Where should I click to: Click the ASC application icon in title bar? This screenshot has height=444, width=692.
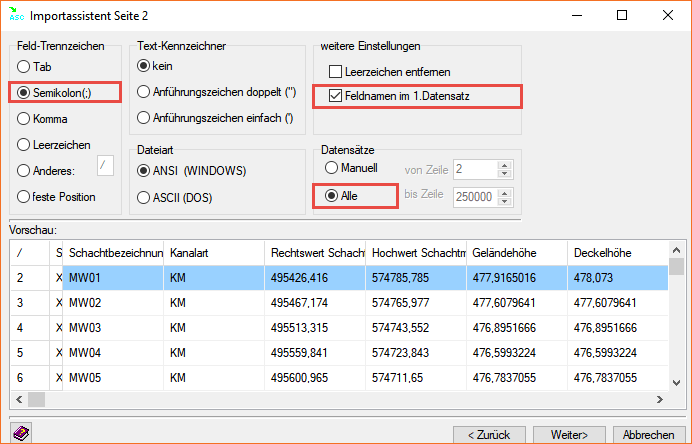click(x=13, y=15)
